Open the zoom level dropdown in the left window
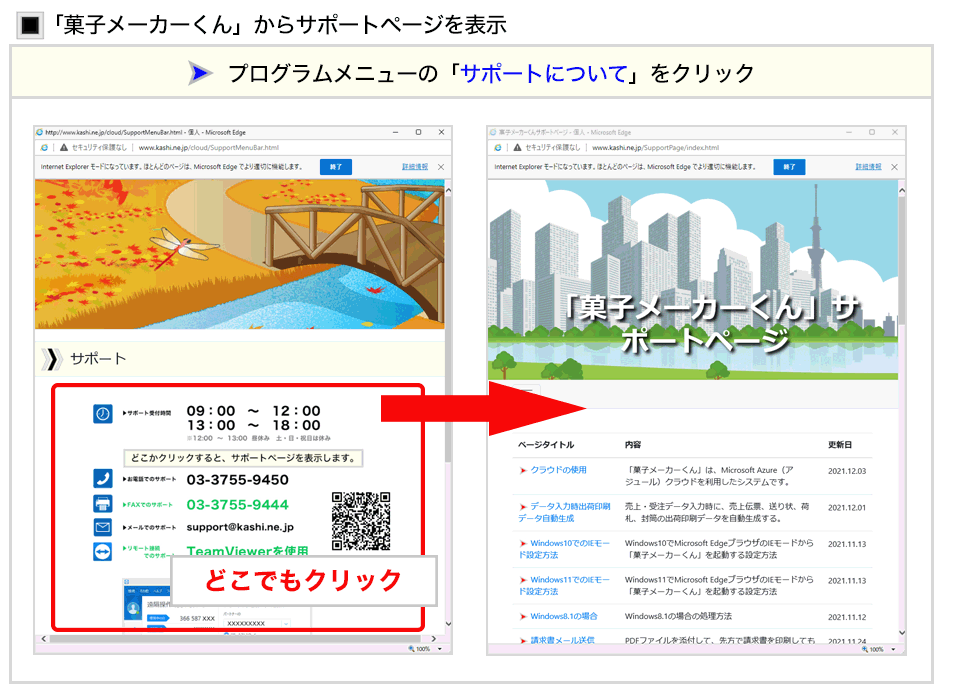965x695 pixels. tap(439, 649)
